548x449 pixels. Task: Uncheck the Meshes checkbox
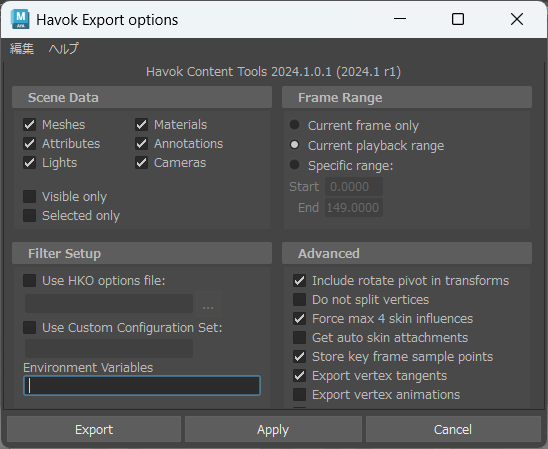[x=30, y=124]
